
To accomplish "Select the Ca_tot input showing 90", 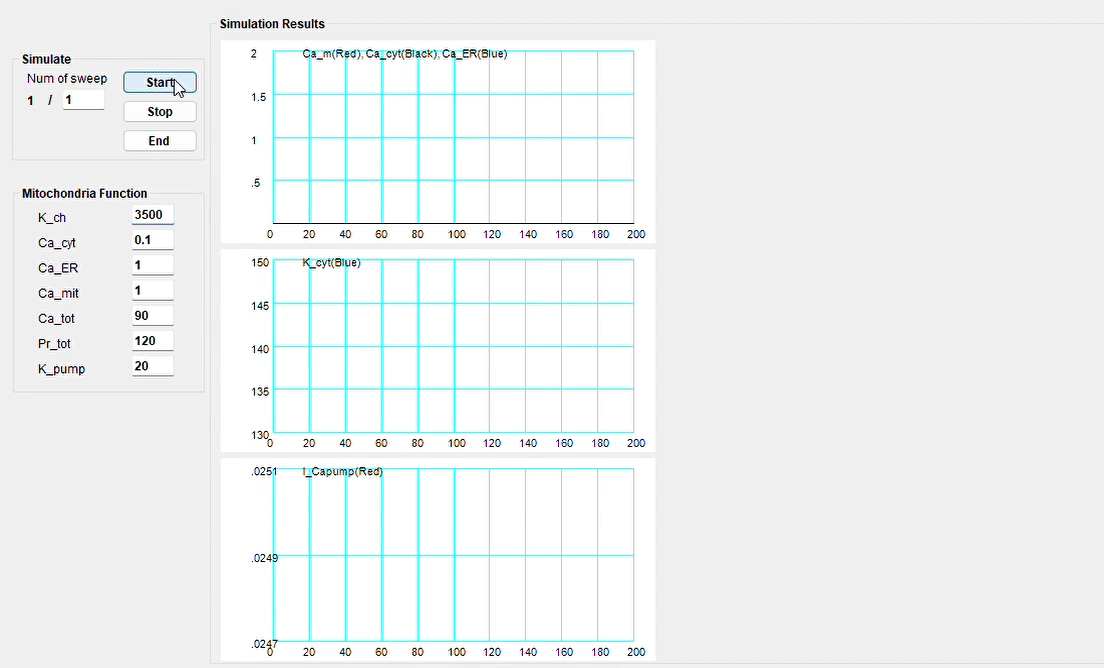I will point(152,316).
